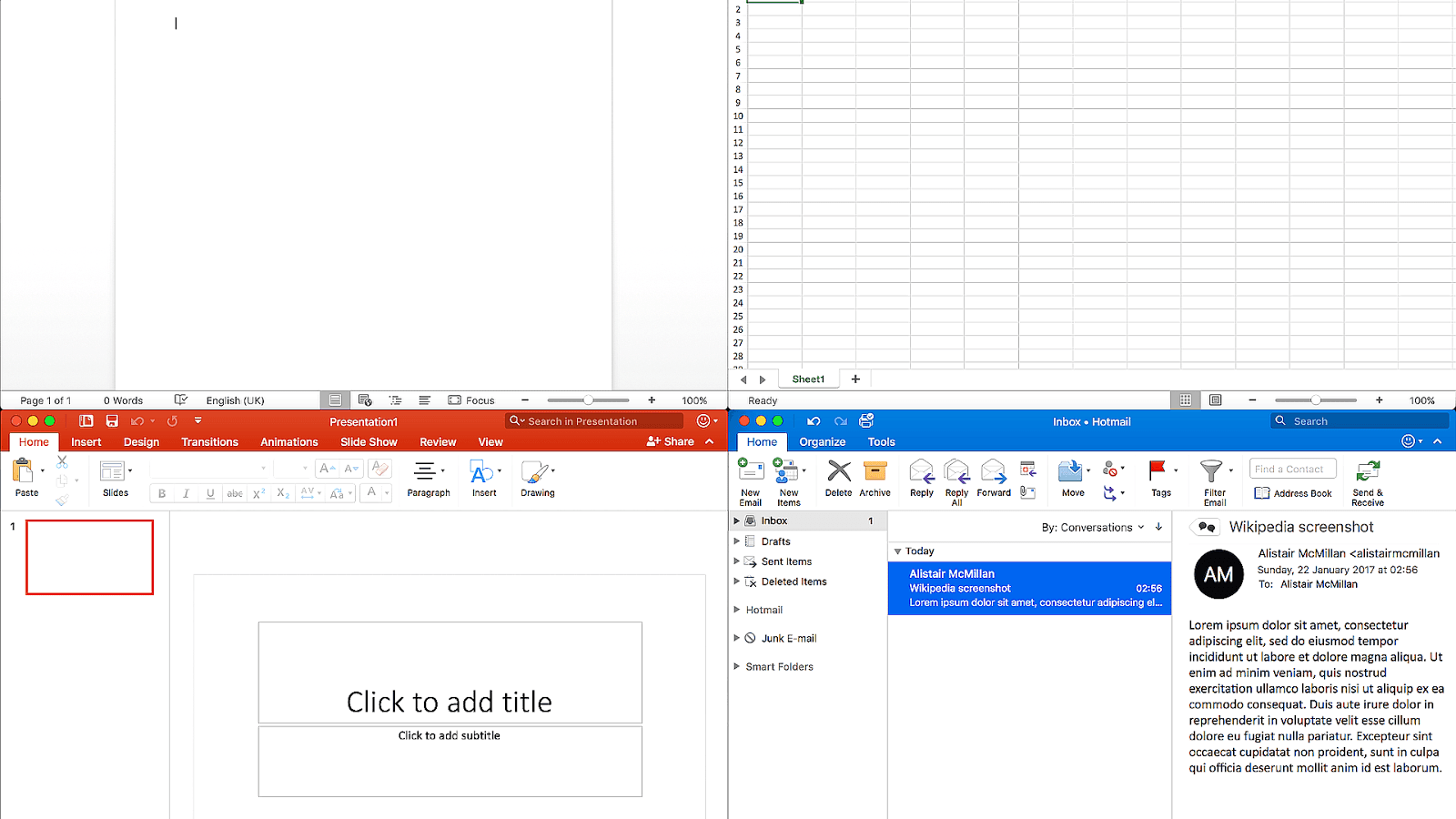Toggle bold formatting in PowerPoint
The image size is (1456, 819).
[161, 492]
